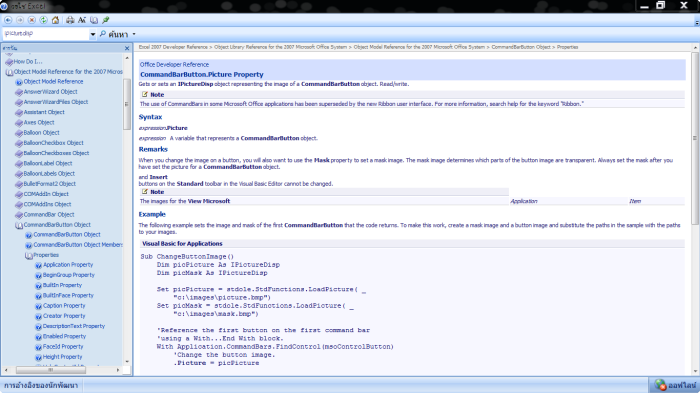Select CommandBar Object in the tree

[49, 215]
